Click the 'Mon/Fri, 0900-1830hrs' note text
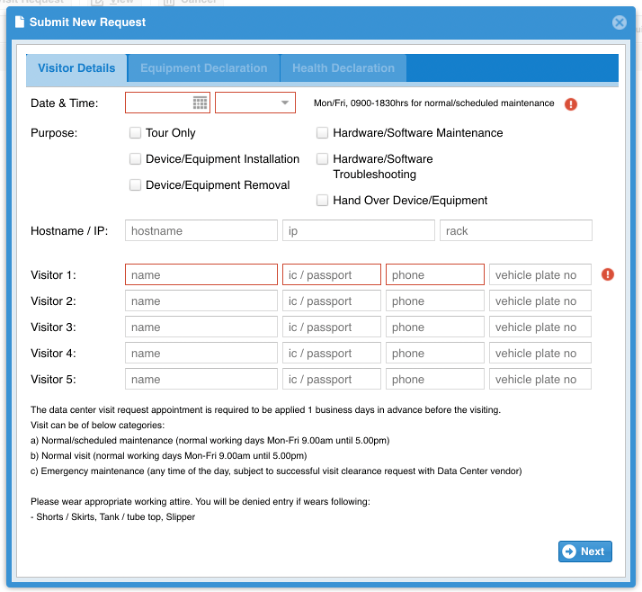The image size is (642, 592). point(434,103)
